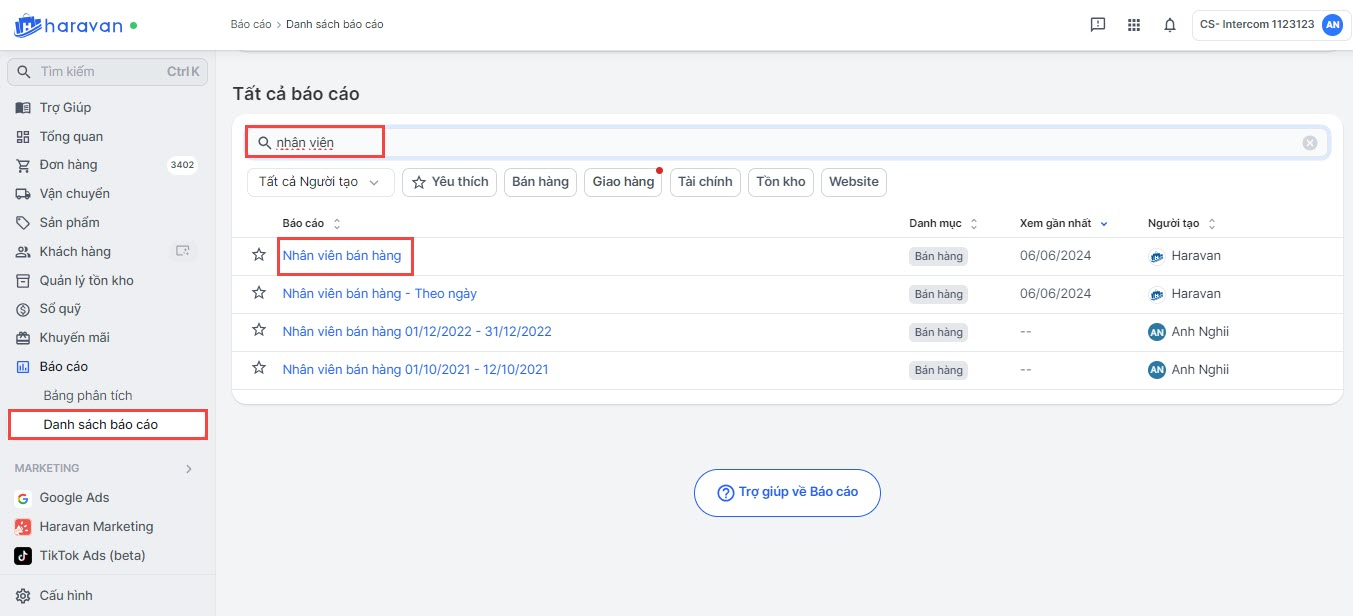Open TikTok Ads (beta) in sidebar

[x=91, y=556]
